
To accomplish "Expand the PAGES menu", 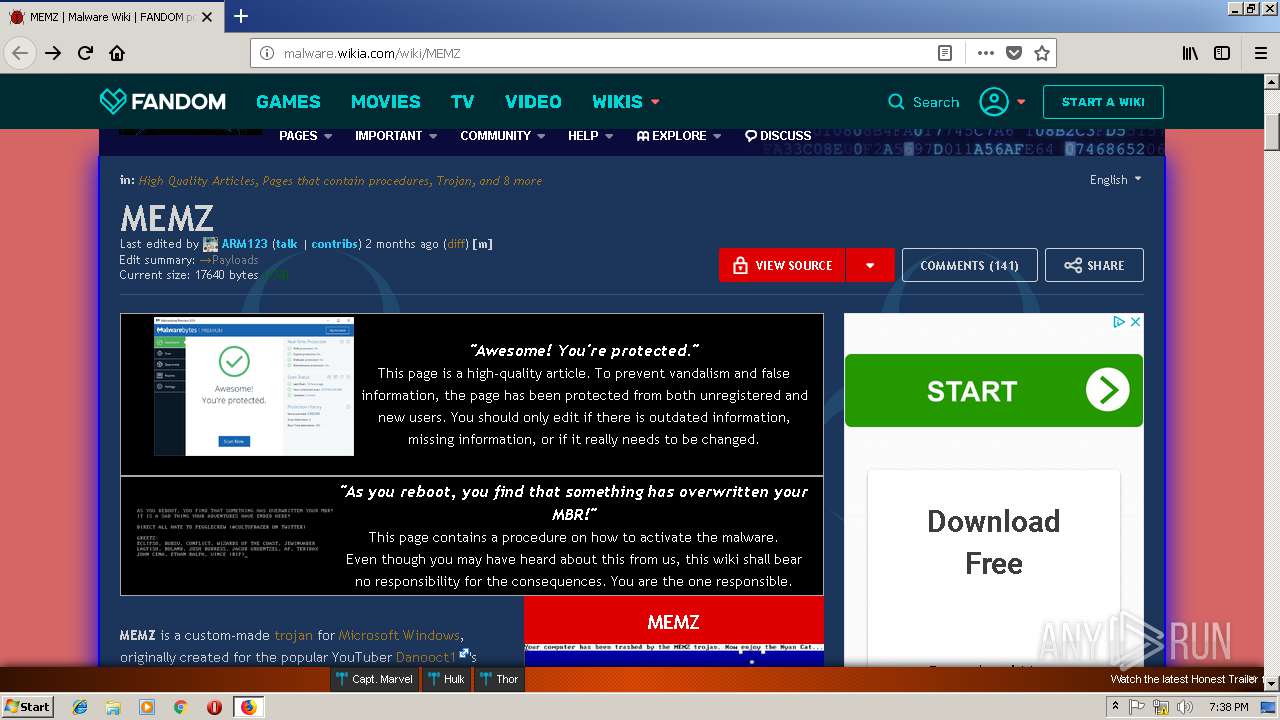I will coord(305,136).
